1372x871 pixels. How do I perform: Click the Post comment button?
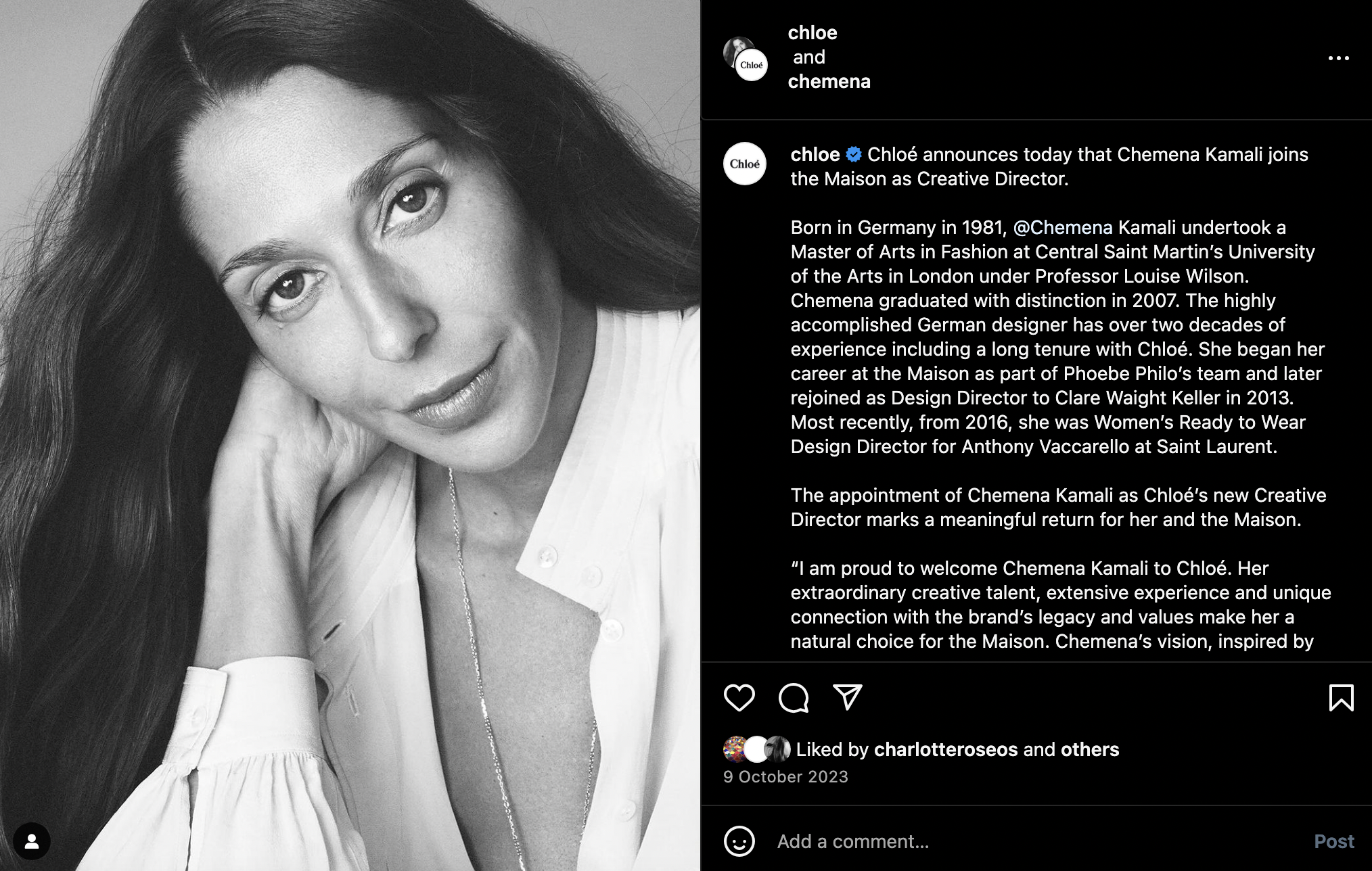pyautogui.click(x=1333, y=841)
